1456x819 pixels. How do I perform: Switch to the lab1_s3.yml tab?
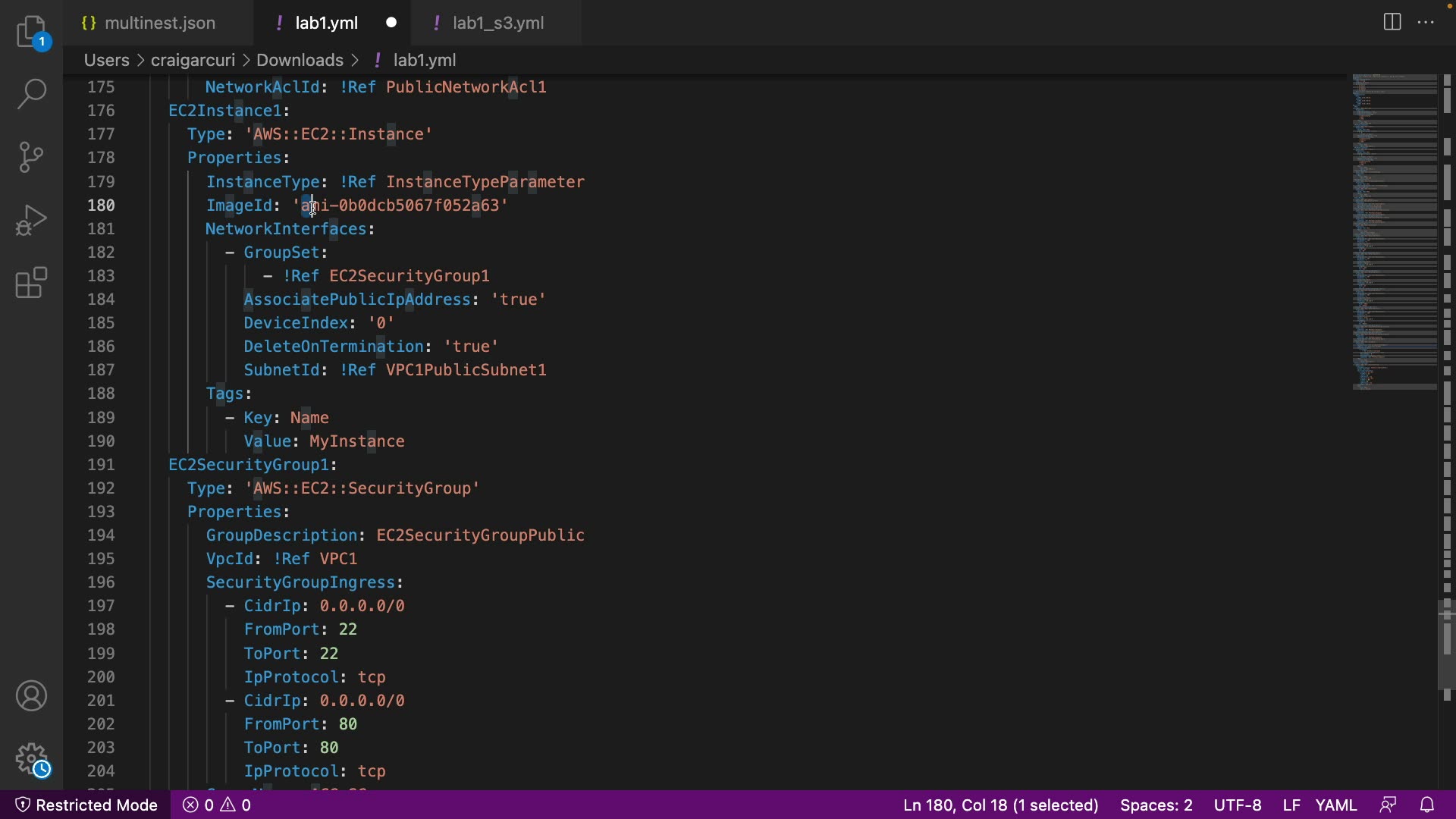click(x=497, y=23)
